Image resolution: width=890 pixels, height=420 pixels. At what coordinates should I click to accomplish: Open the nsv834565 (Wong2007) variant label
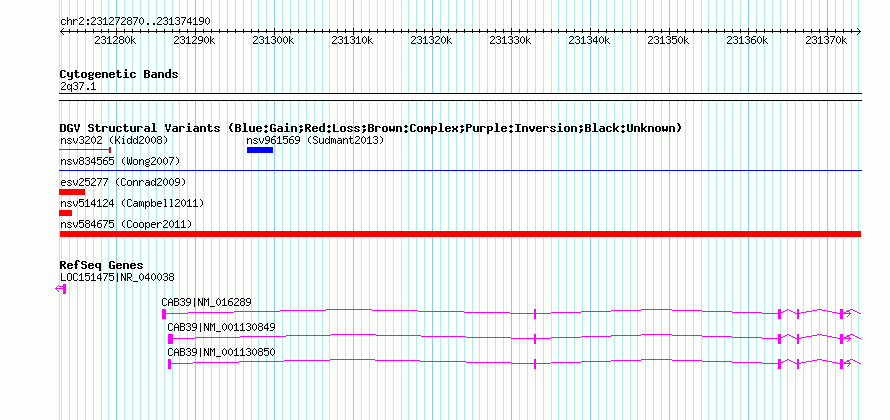tap(120, 162)
